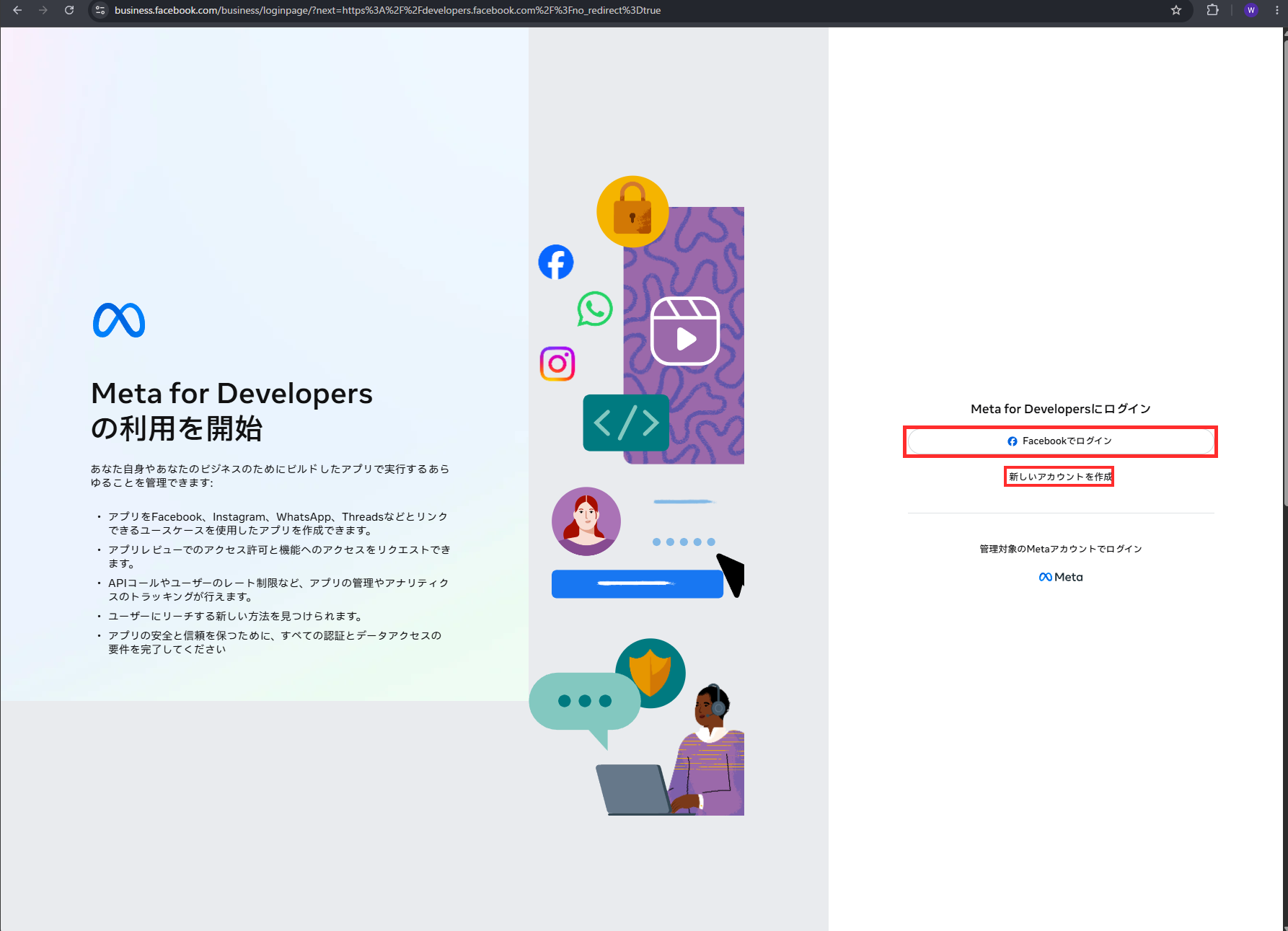The width and height of the screenshot is (1288, 931).
Task: Open the purple W profile avatar
Action: [x=1251, y=10]
